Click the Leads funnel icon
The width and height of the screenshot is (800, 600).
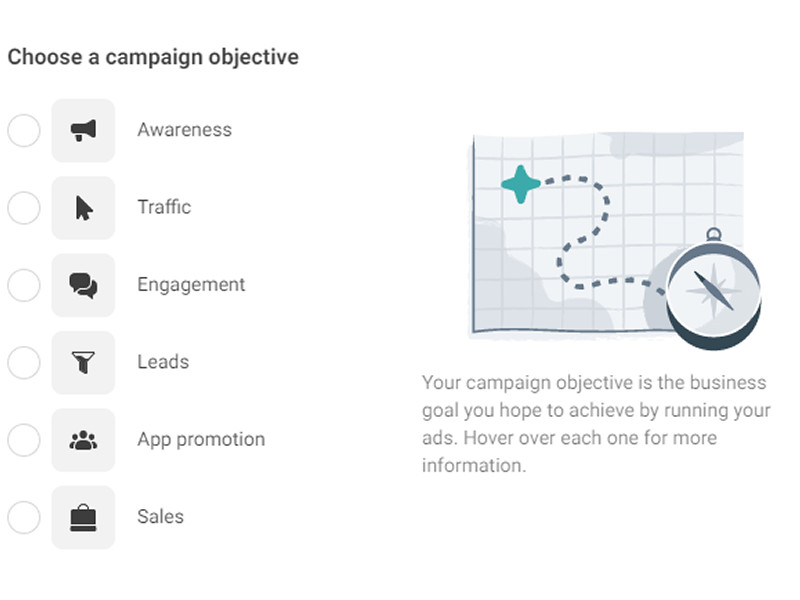click(83, 363)
